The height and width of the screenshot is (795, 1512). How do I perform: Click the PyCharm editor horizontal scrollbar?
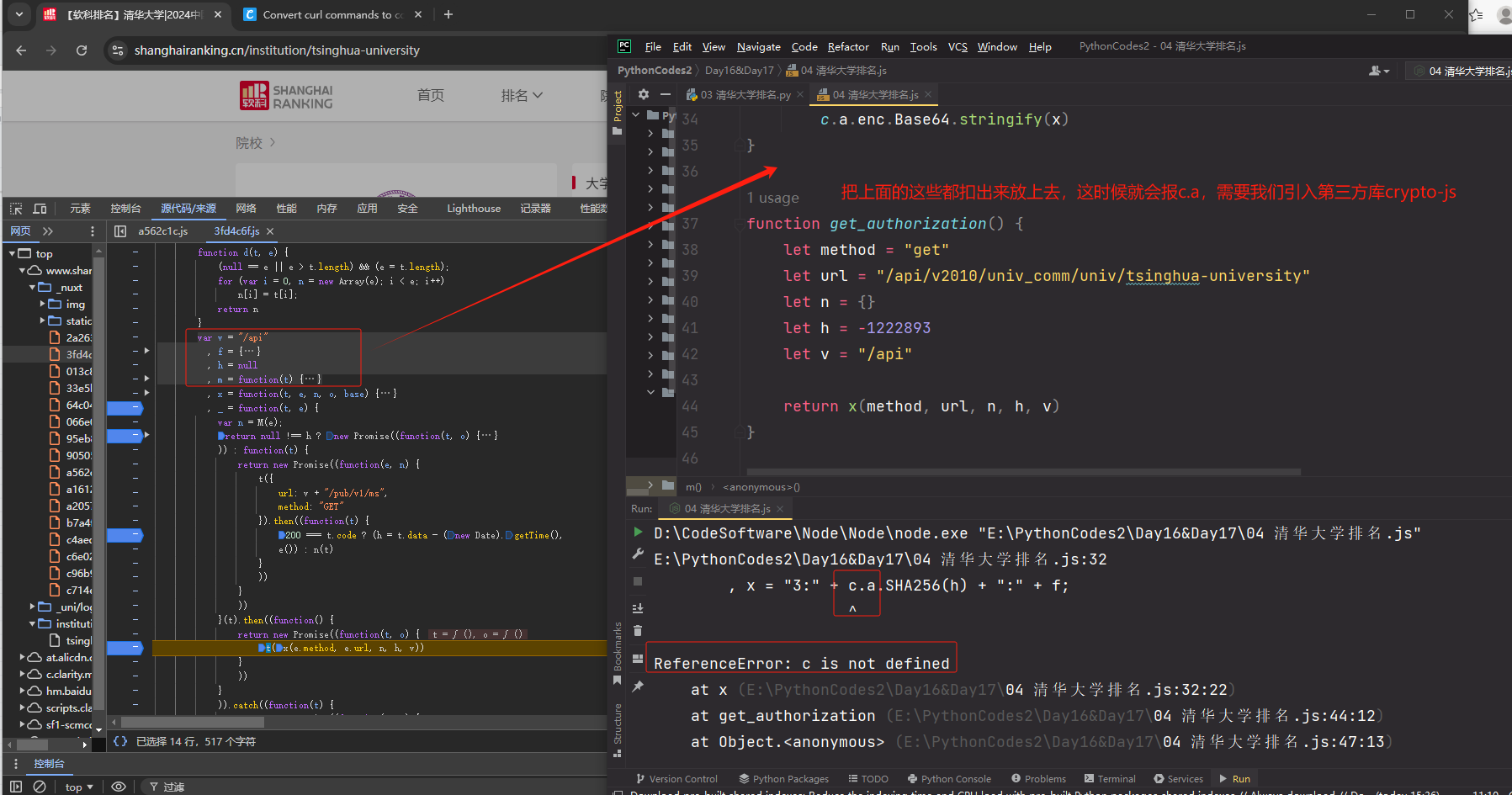click(x=1023, y=472)
